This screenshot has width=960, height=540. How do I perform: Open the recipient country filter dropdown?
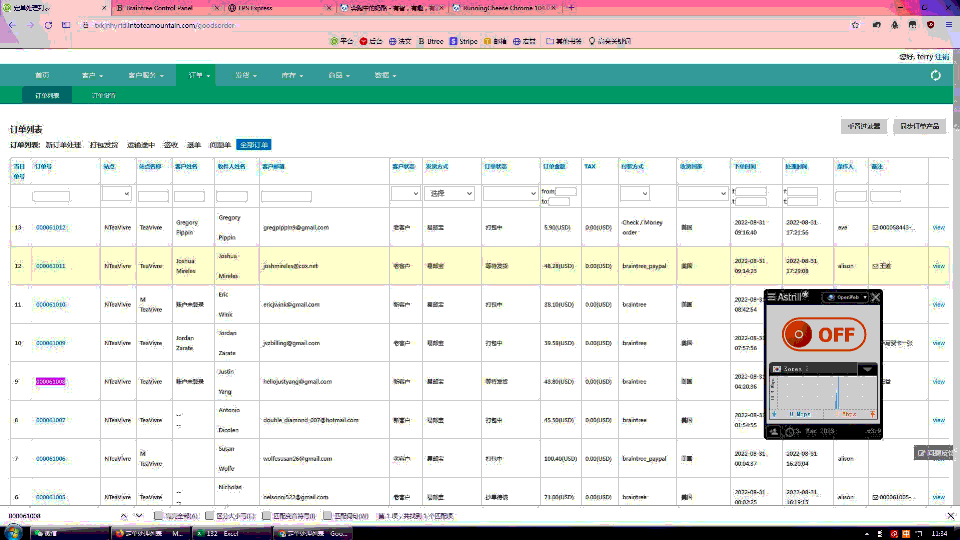point(703,193)
